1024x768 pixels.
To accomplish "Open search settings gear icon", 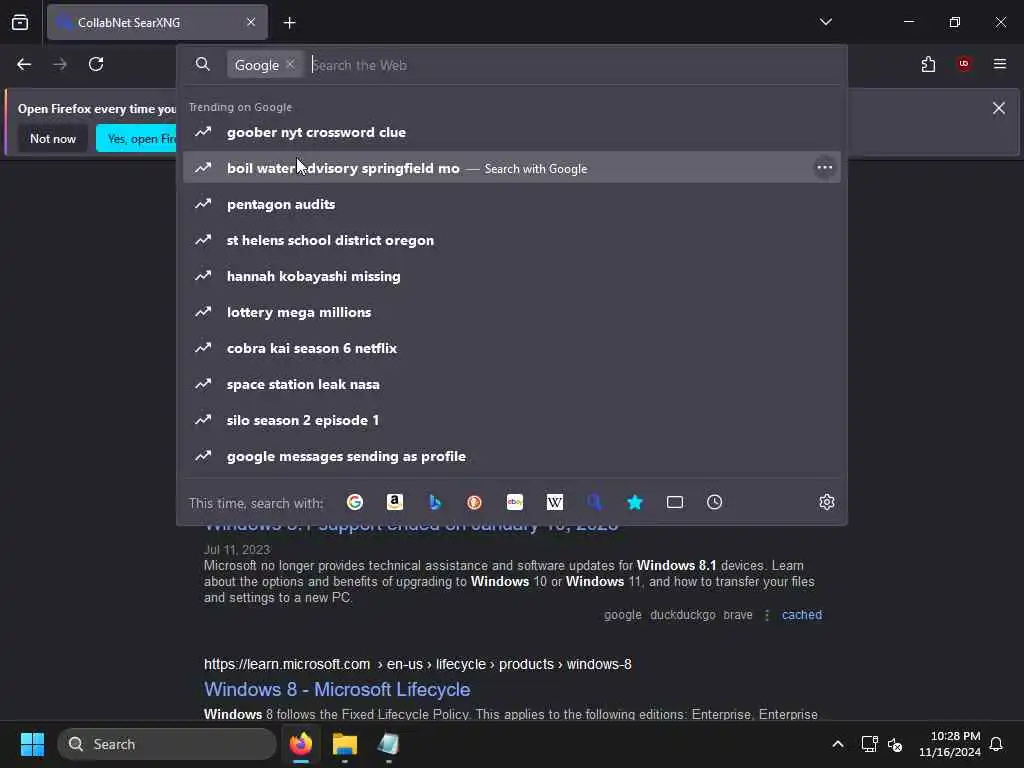I will click(x=827, y=502).
